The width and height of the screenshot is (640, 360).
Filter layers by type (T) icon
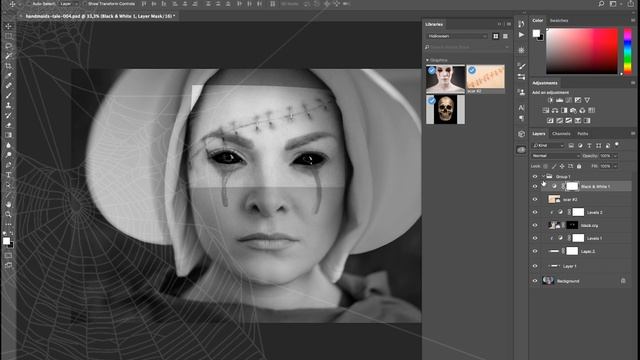coord(589,145)
